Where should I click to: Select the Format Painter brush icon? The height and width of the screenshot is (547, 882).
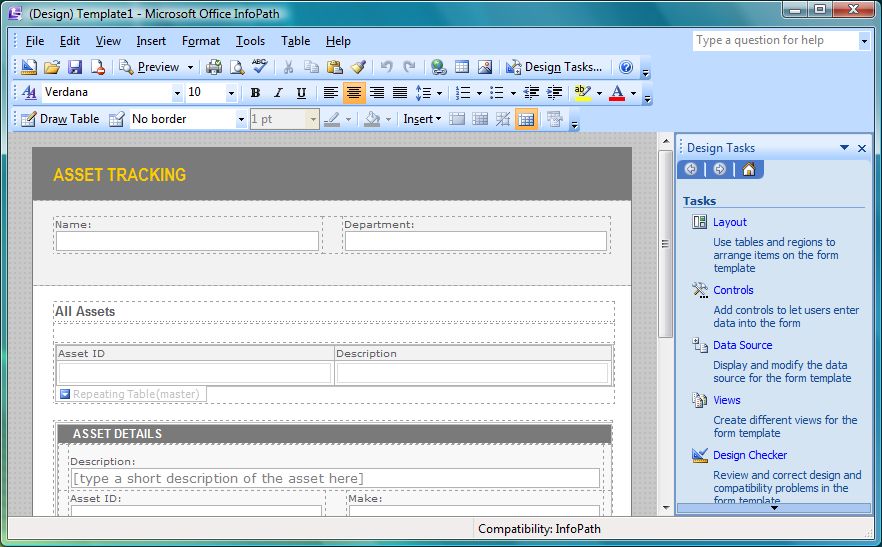coord(358,67)
